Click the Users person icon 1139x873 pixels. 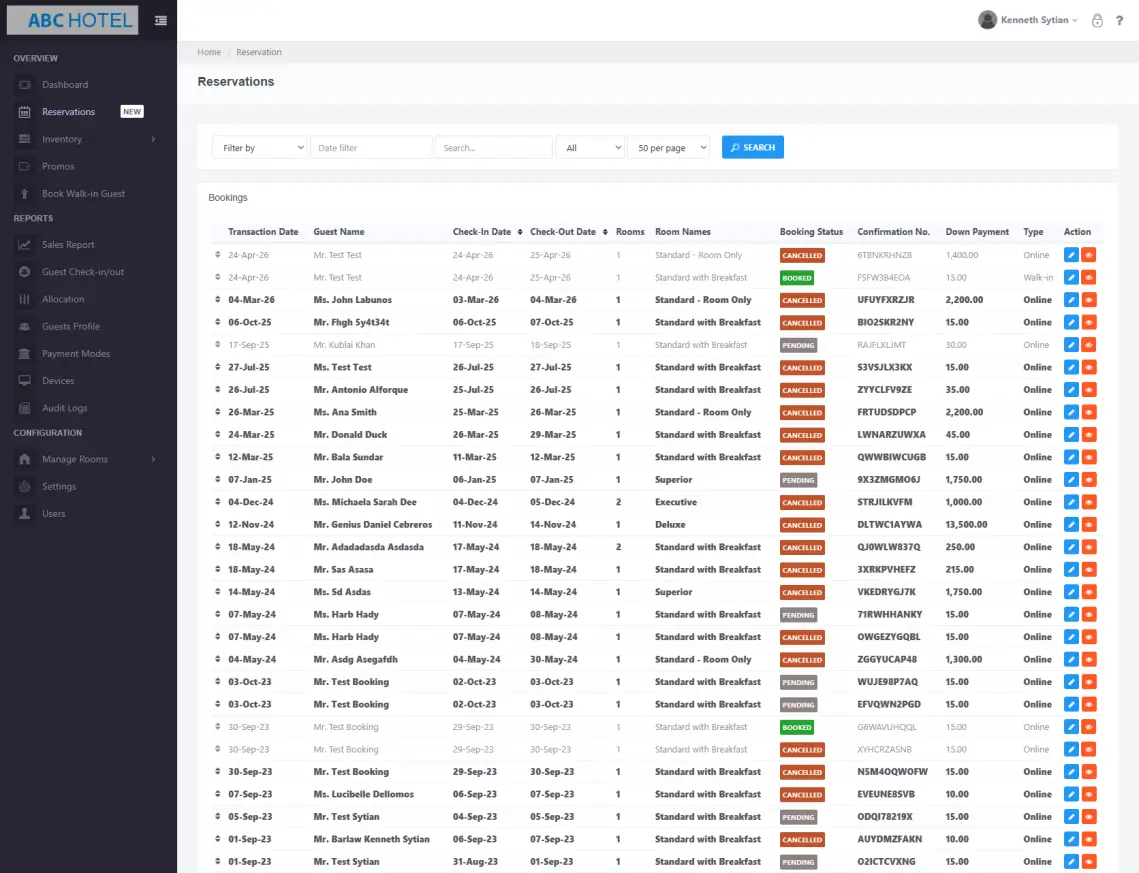(25, 513)
